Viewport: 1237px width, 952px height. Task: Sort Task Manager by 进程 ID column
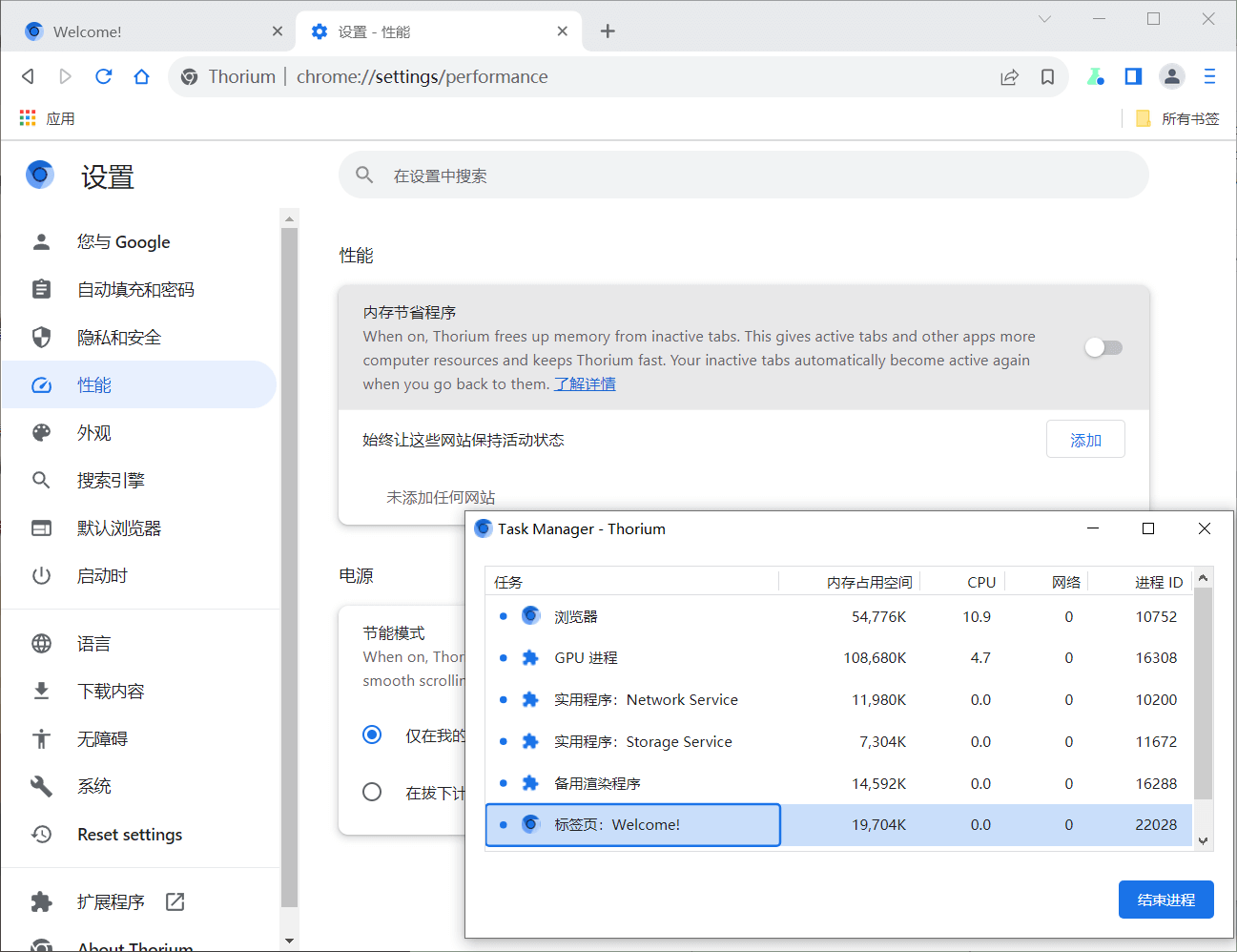coord(1141,582)
